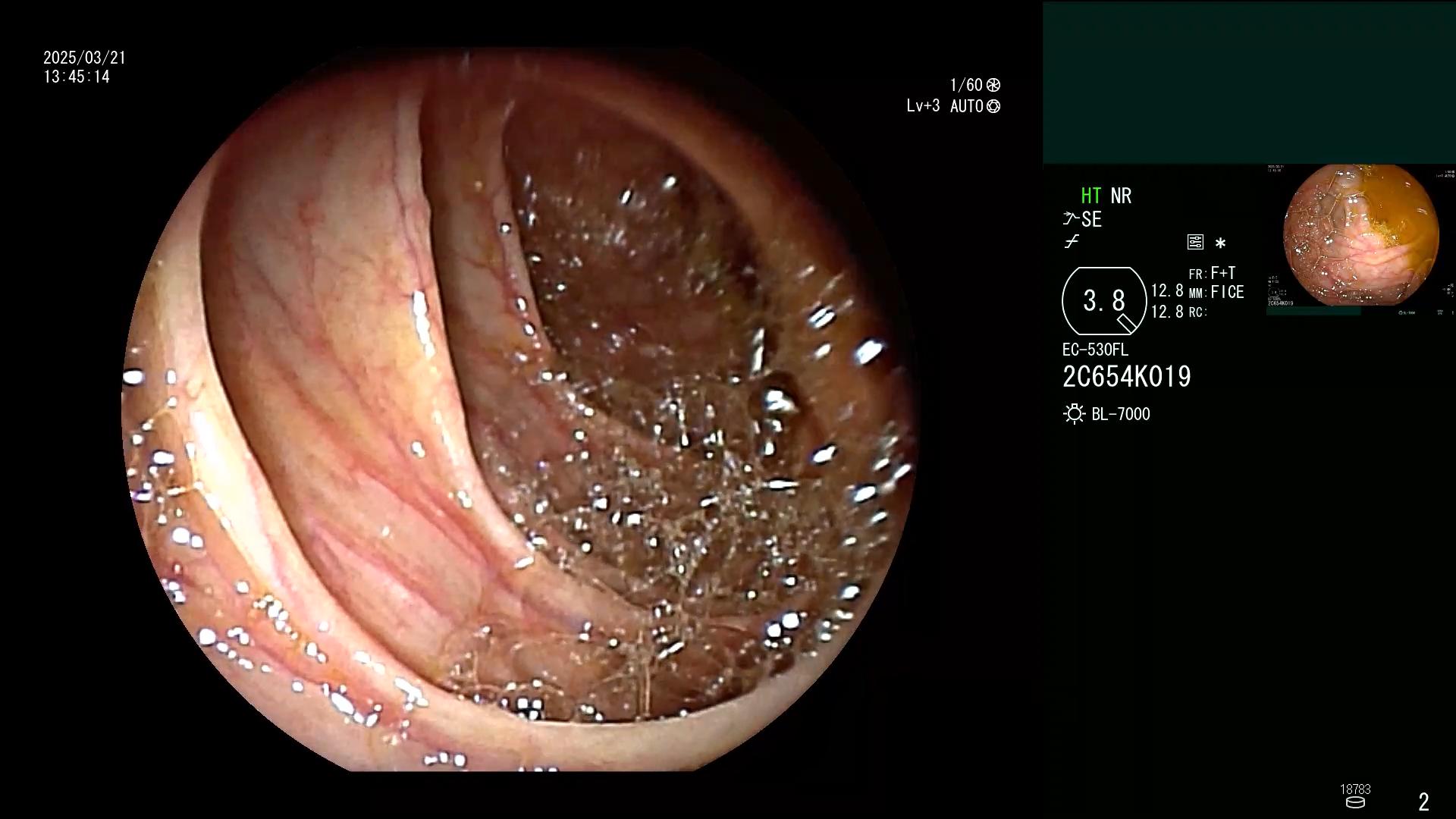Click the RC: field label
The image size is (1456, 819).
(x=1197, y=312)
